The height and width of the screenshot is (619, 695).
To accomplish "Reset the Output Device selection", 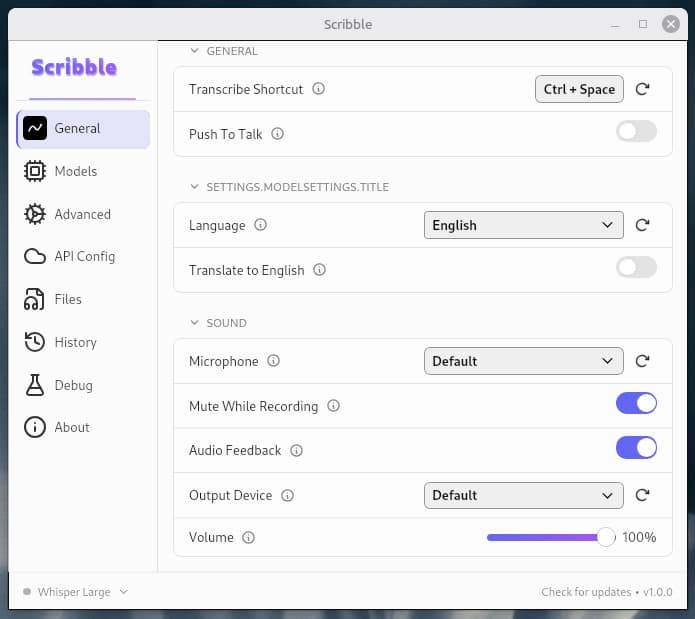I will [x=643, y=495].
